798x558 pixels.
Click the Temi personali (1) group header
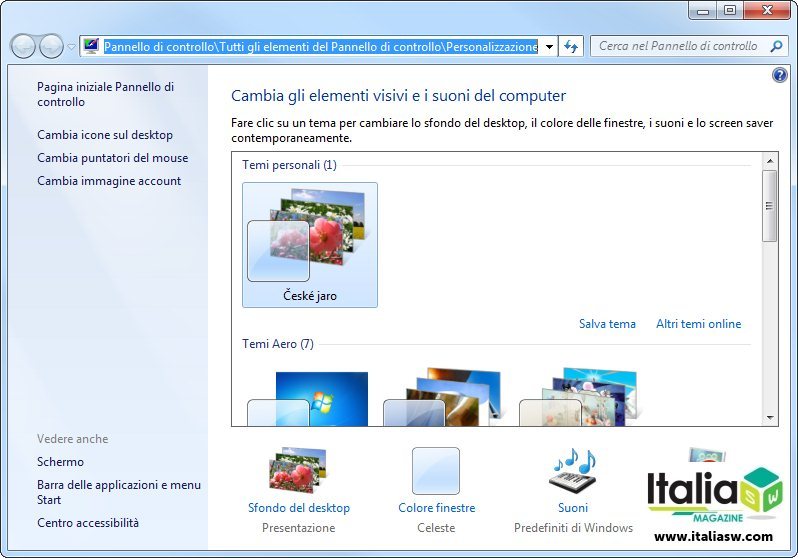pyautogui.click(x=289, y=165)
